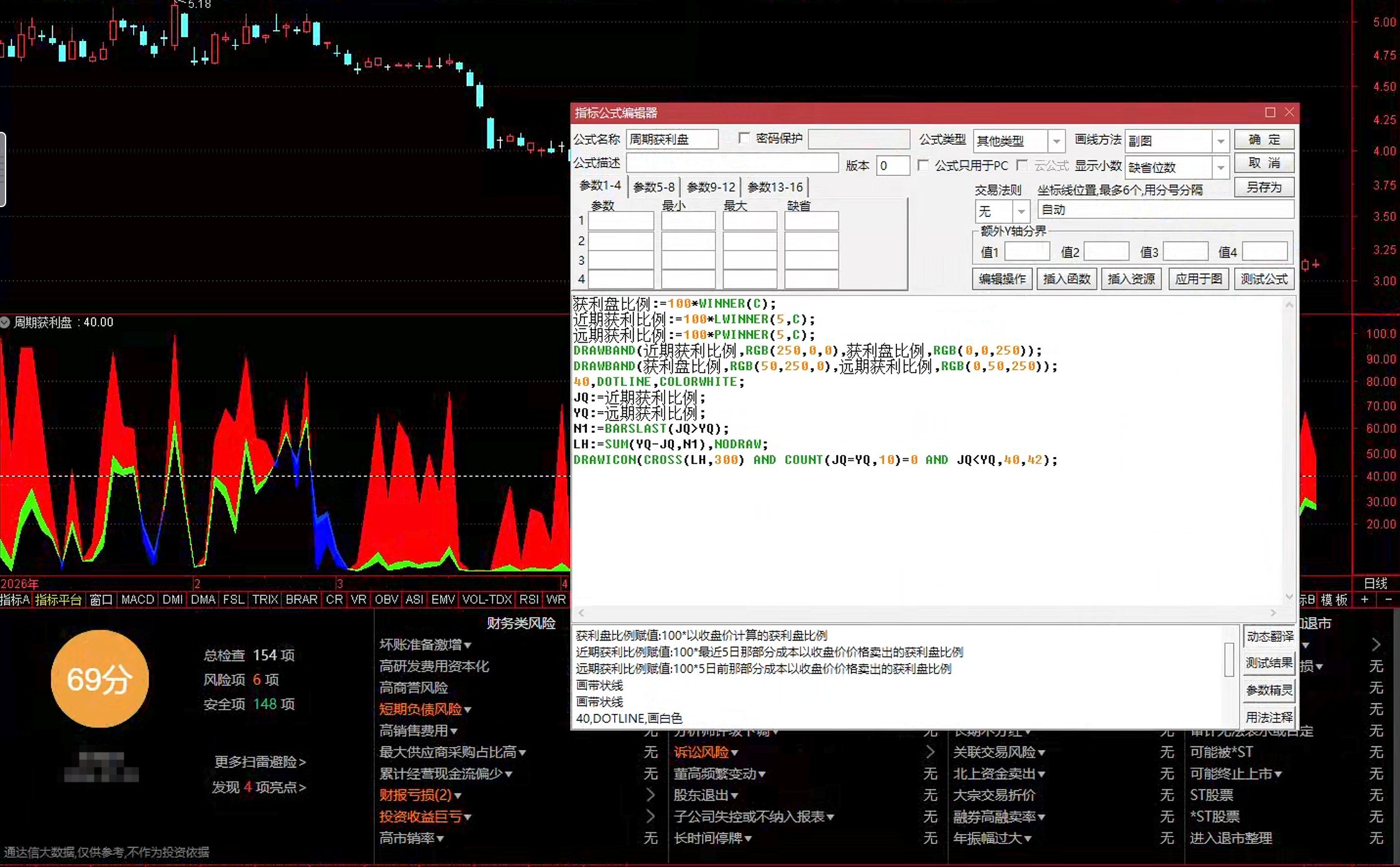The width and height of the screenshot is (1400, 867).
Task: Click the code editor horizontal scrollbar
Action: pyautogui.click(x=926, y=613)
